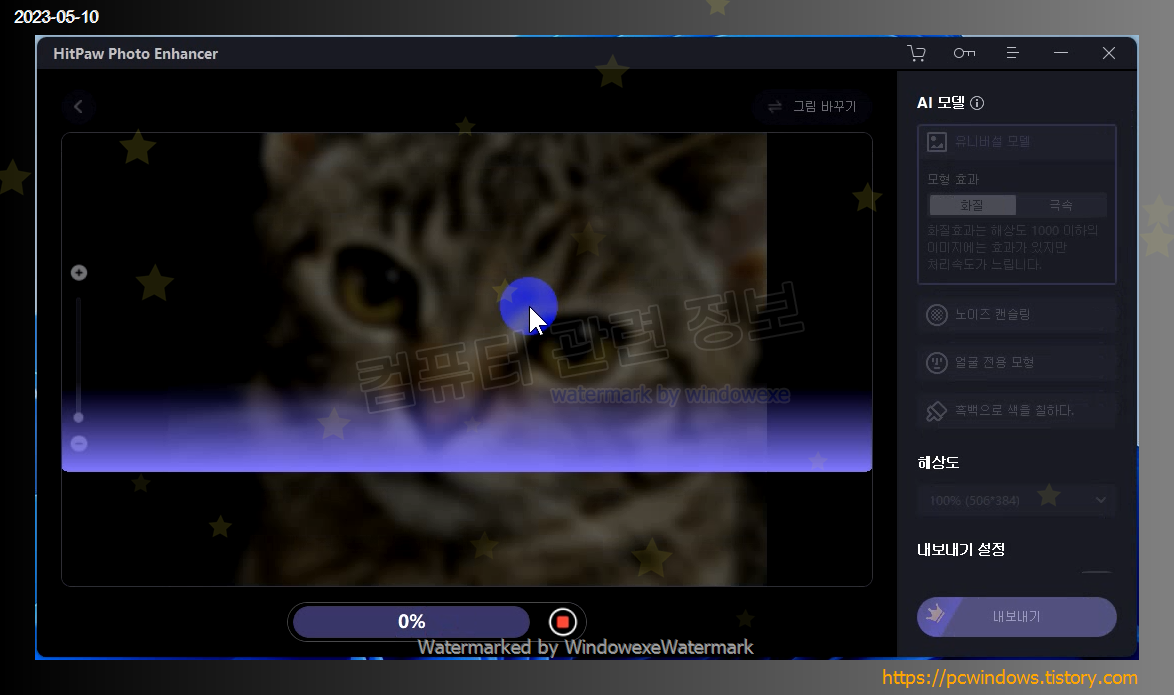Select the 유니버설 모델 option
Screen dimensions: 1174x695
coord(1017,142)
